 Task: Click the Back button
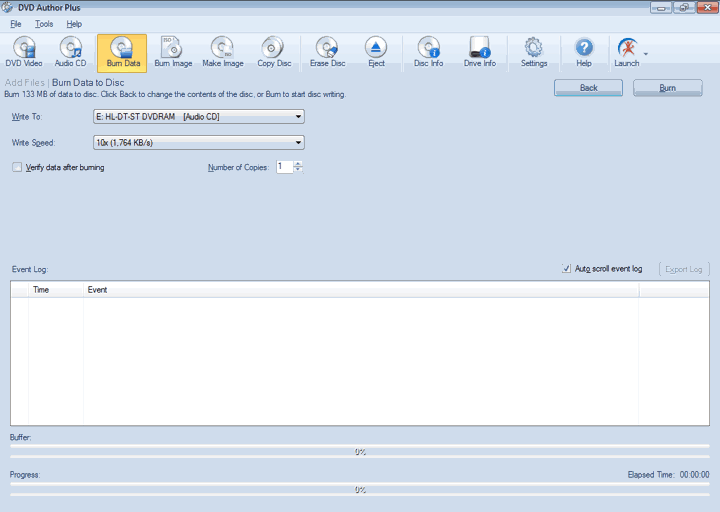(x=588, y=88)
